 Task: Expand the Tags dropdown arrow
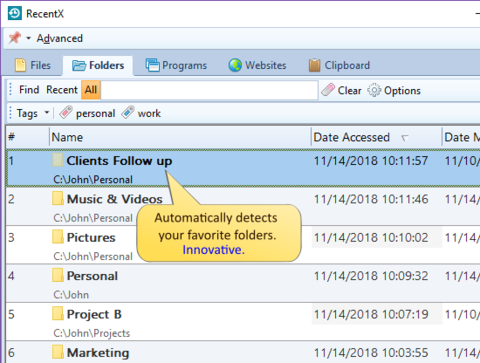(x=47, y=113)
